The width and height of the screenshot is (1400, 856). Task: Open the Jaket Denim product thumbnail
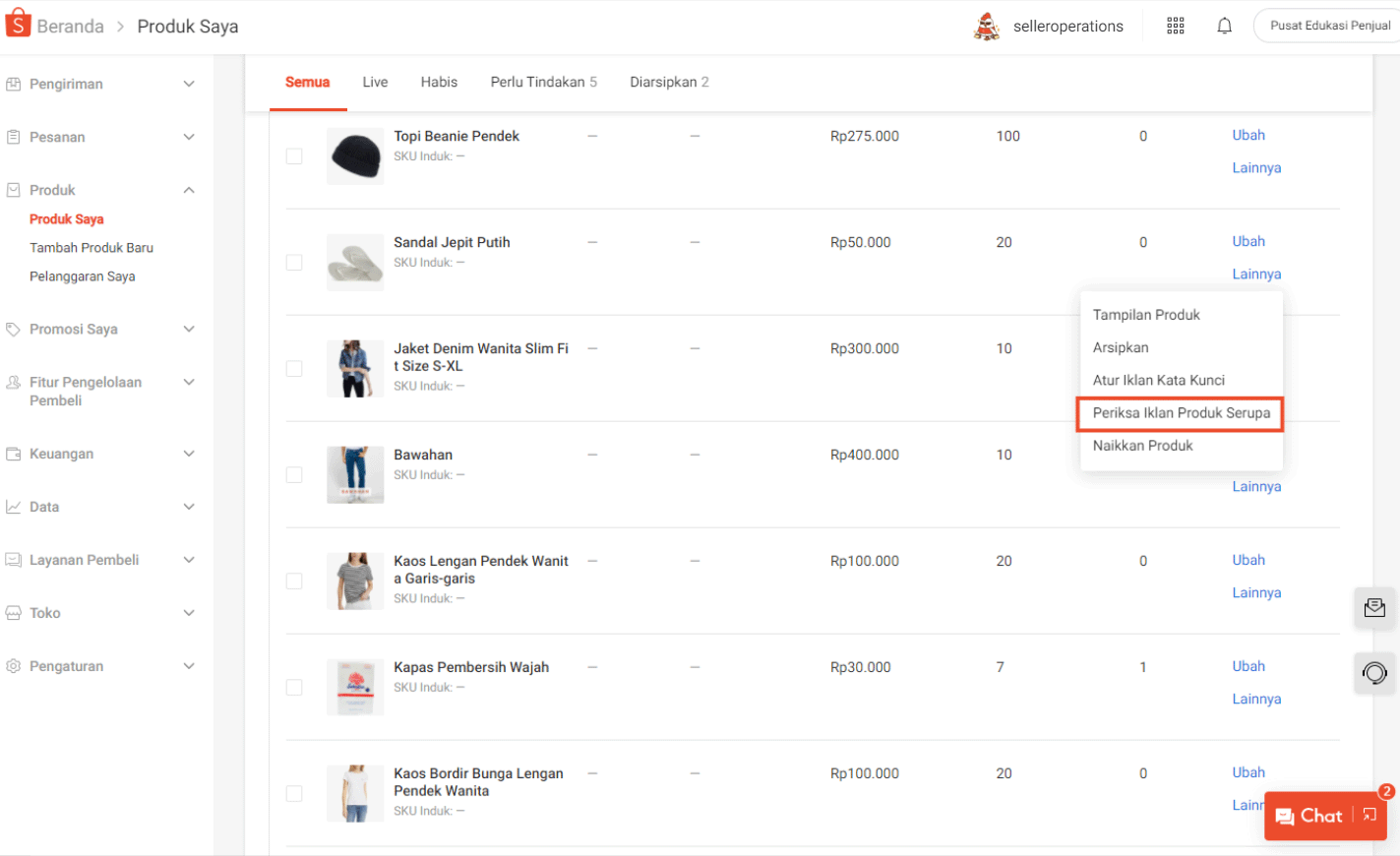pyautogui.click(x=355, y=368)
